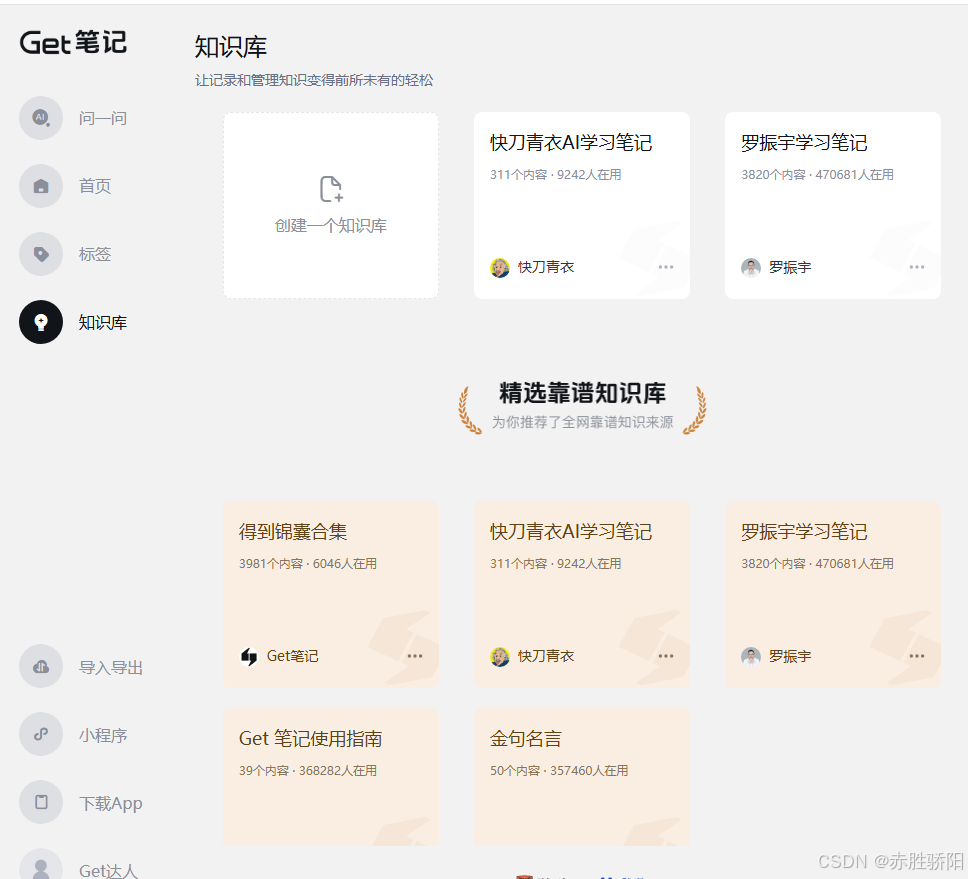This screenshot has height=879, width=968.
Task: Click 精选靠谱知识库 heading
Action: pos(582,393)
